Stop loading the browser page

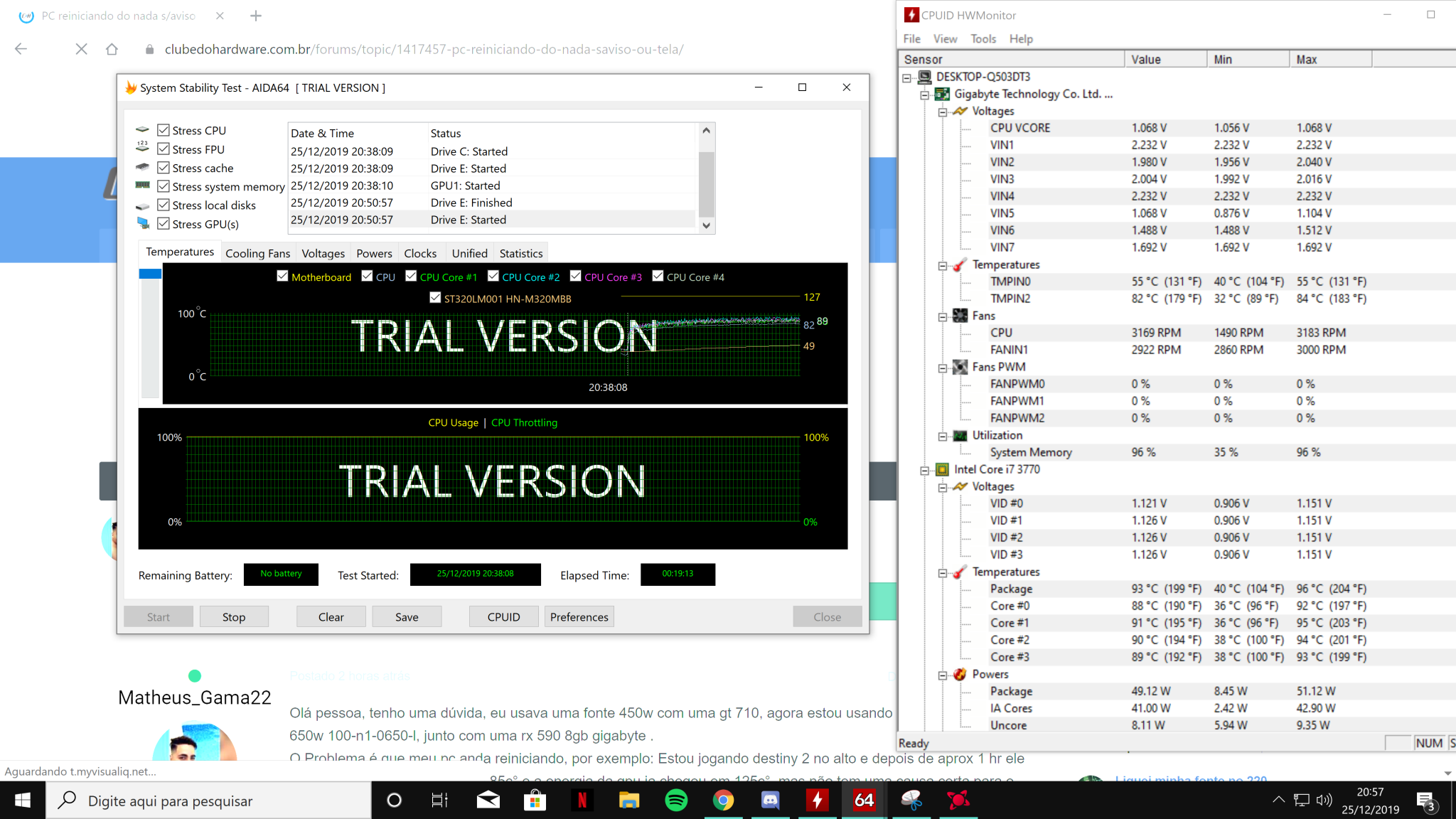[82, 49]
